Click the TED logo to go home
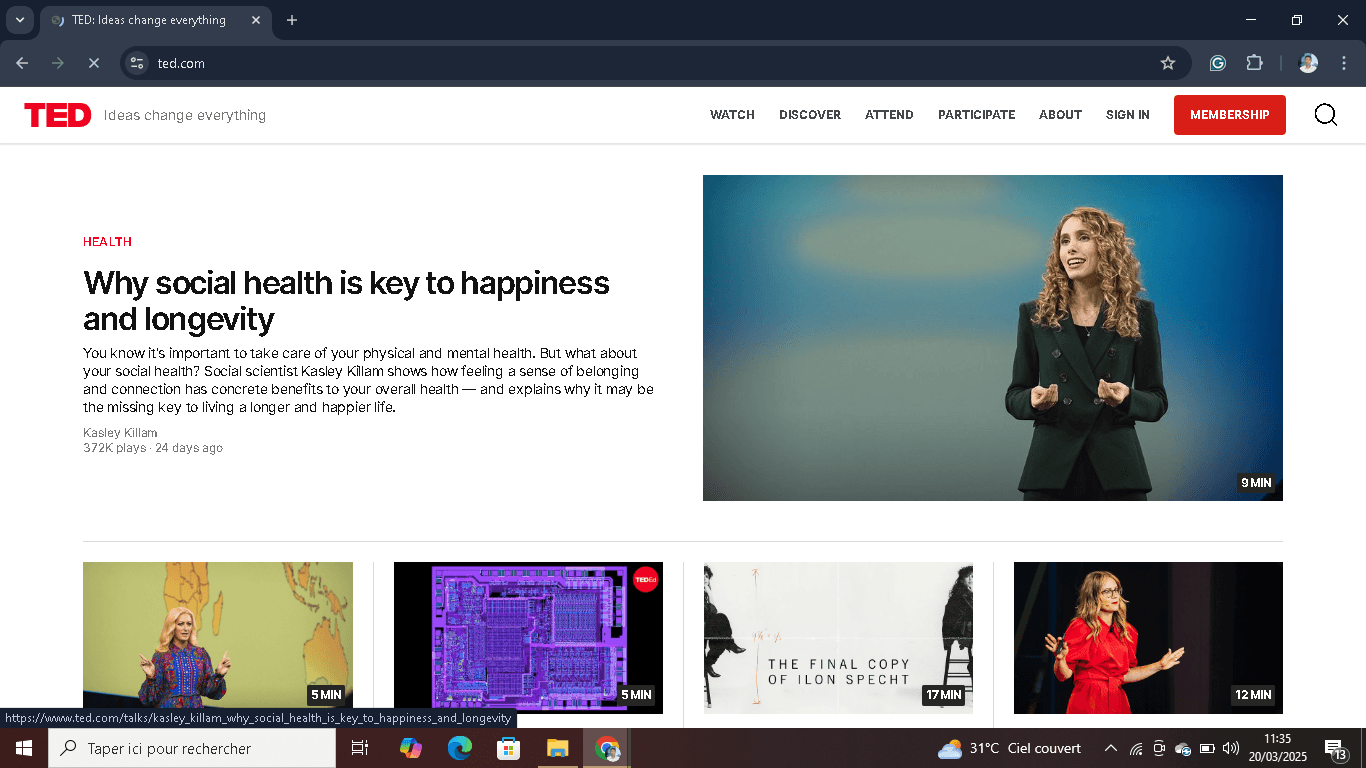The image size is (1366, 768). (57, 115)
